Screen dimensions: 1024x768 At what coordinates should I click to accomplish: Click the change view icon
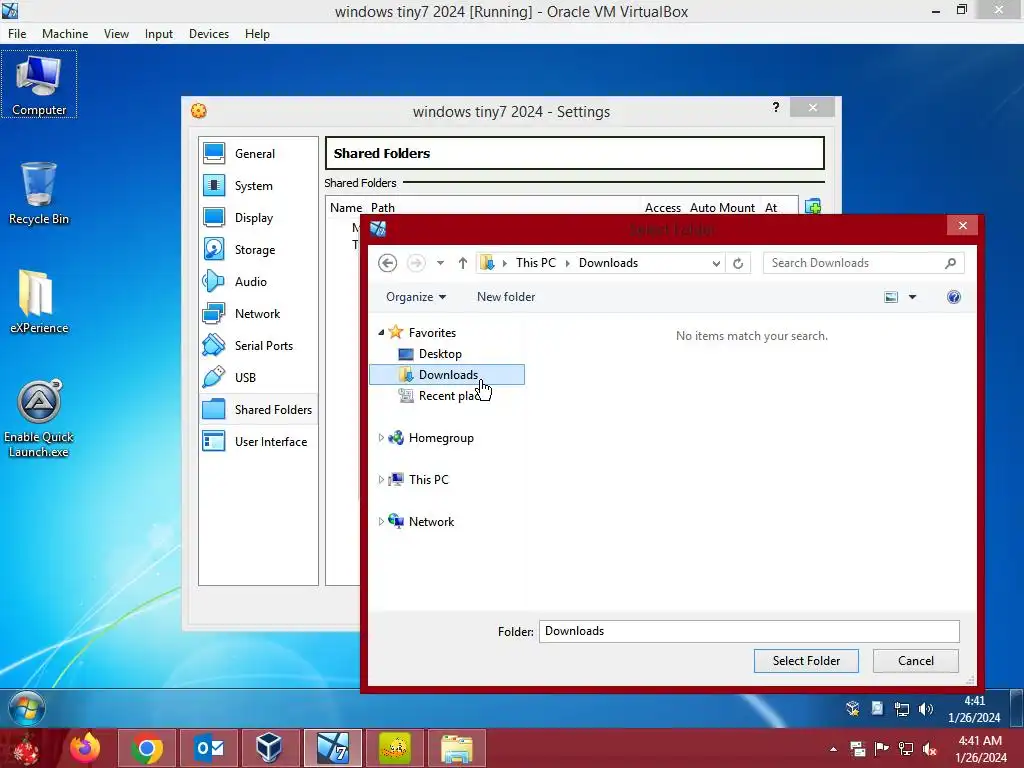tap(891, 297)
